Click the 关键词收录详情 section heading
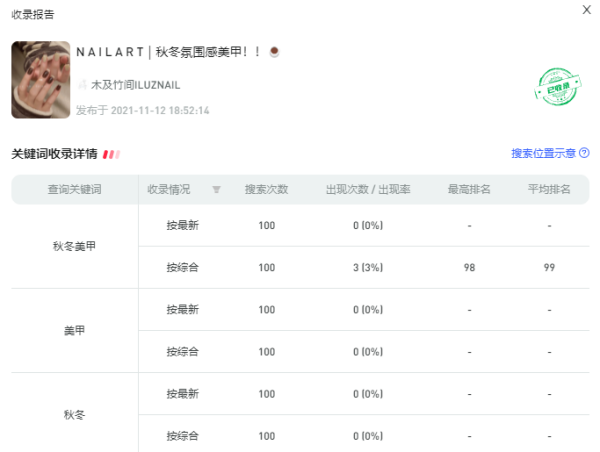The width and height of the screenshot is (600, 452). click(54, 154)
